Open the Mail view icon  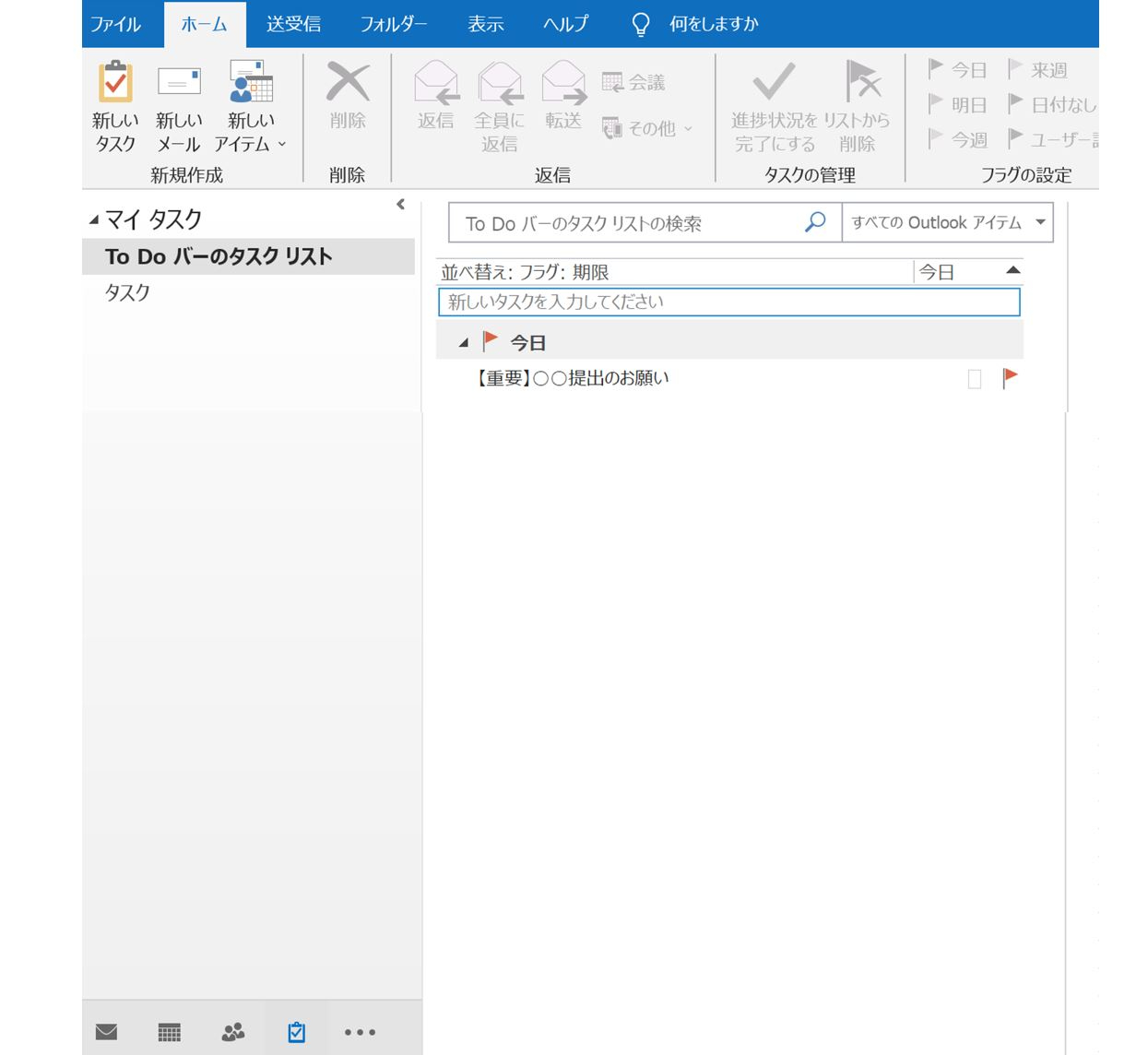point(106,1032)
